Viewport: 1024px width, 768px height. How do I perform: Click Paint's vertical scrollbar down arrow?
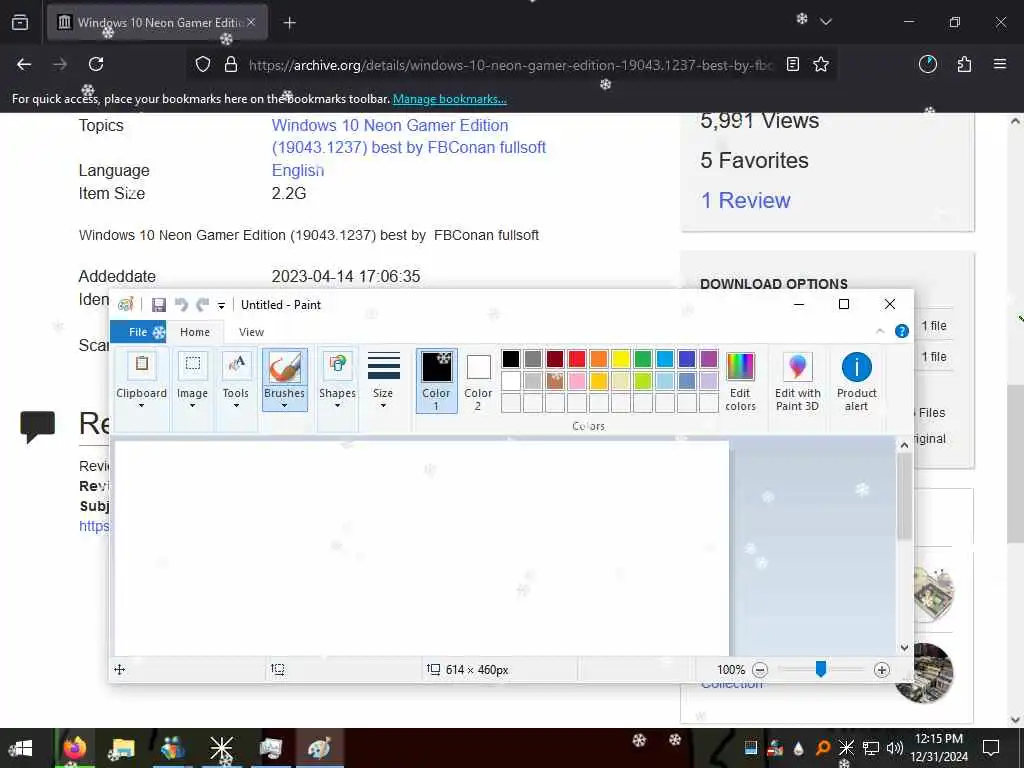click(x=904, y=648)
